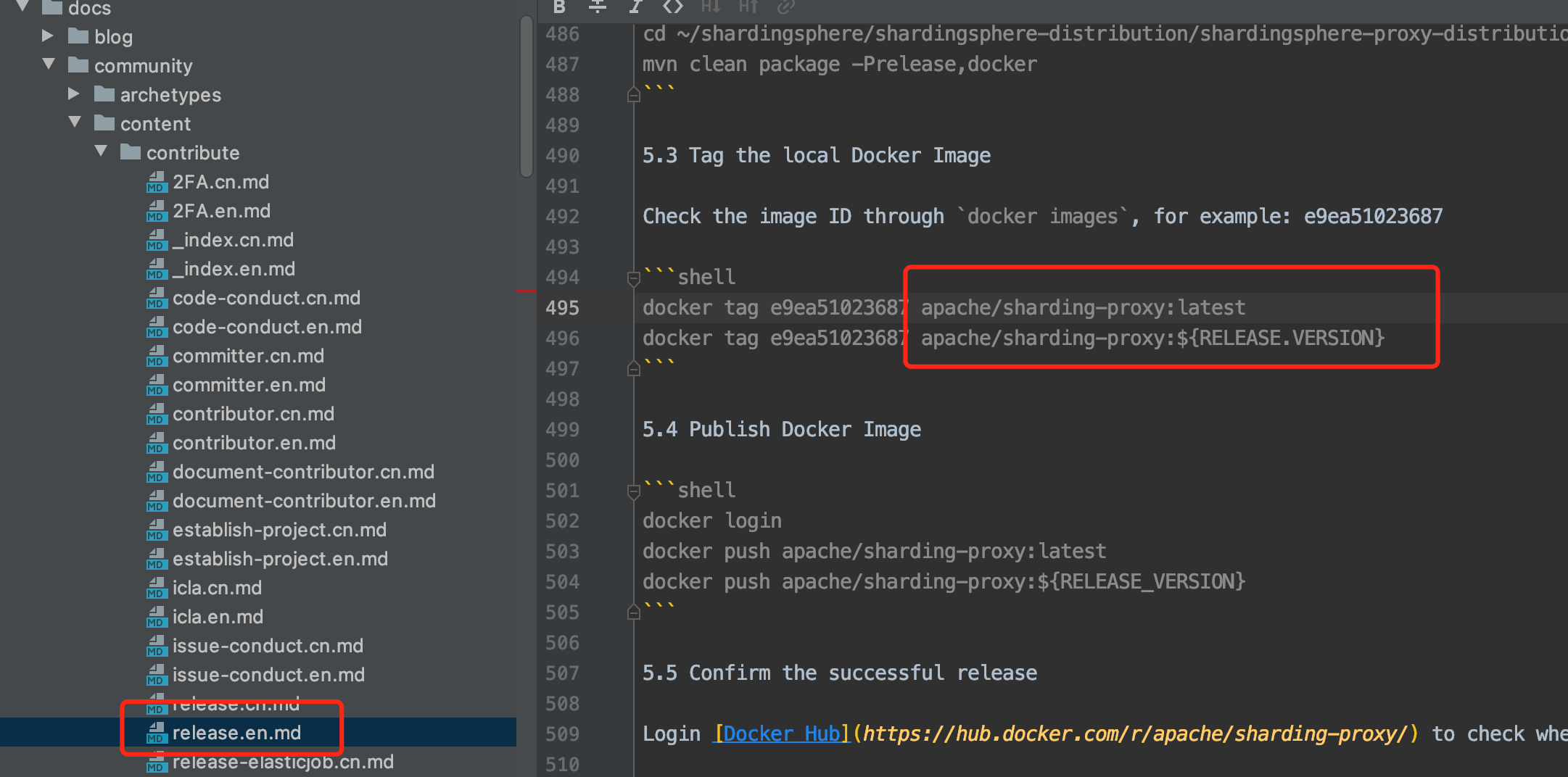The width and height of the screenshot is (1568, 777).
Task: Open code-conduct.cn.md file
Action: click(266, 298)
